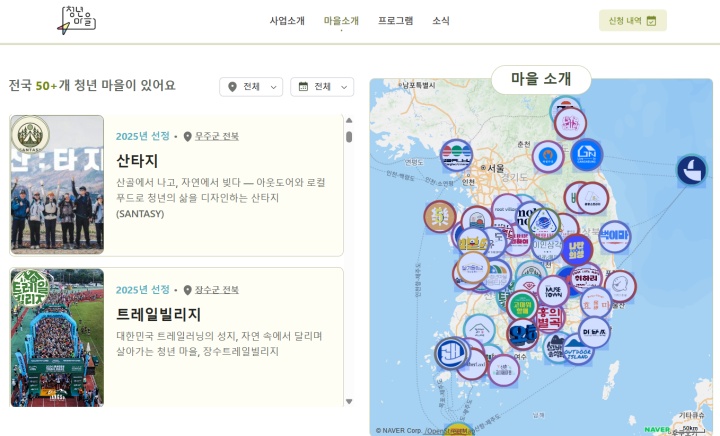
Task: Open the OpenStreetMap attribution link
Action: click(449, 431)
